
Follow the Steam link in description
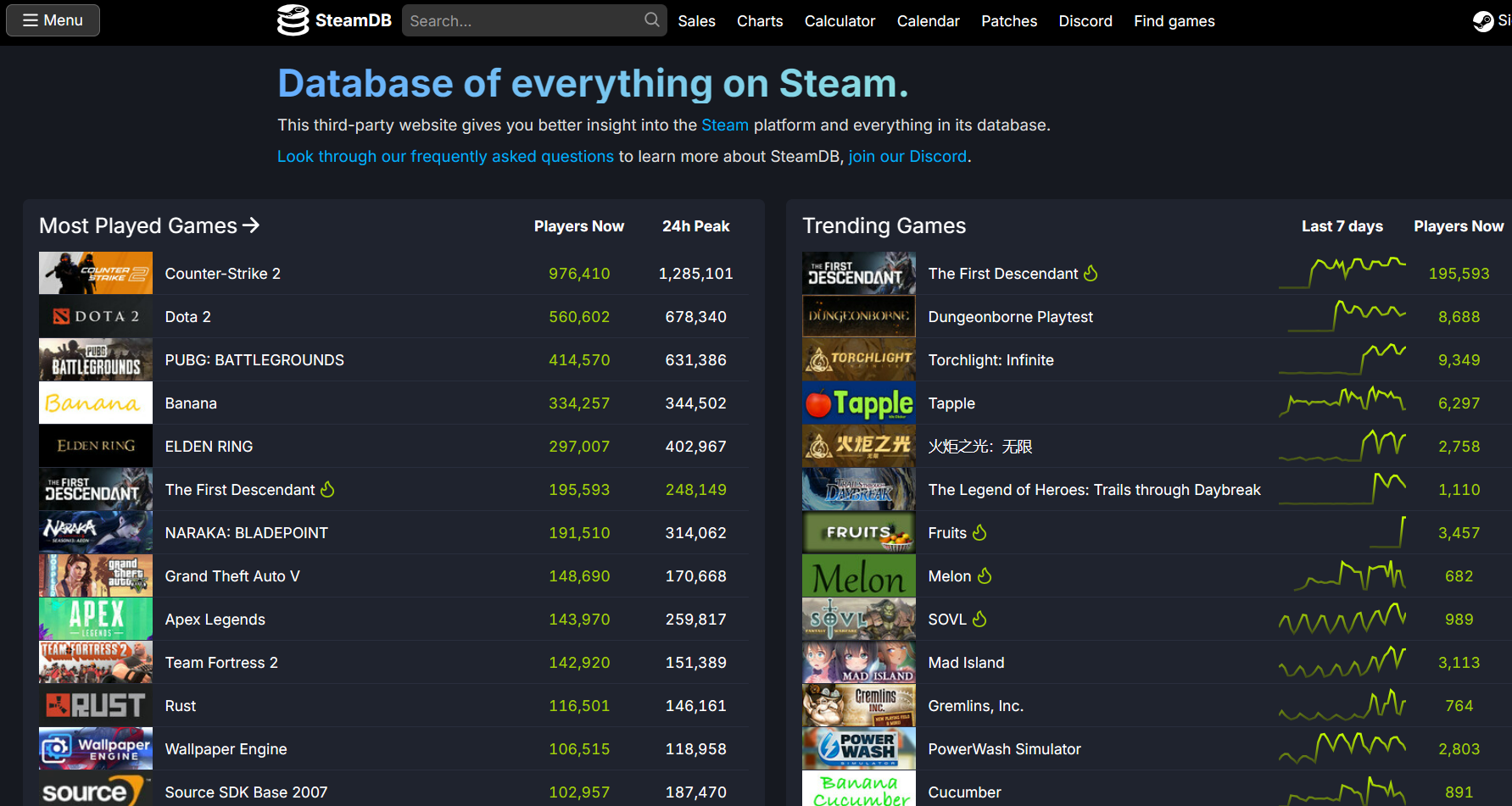(724, 125)
